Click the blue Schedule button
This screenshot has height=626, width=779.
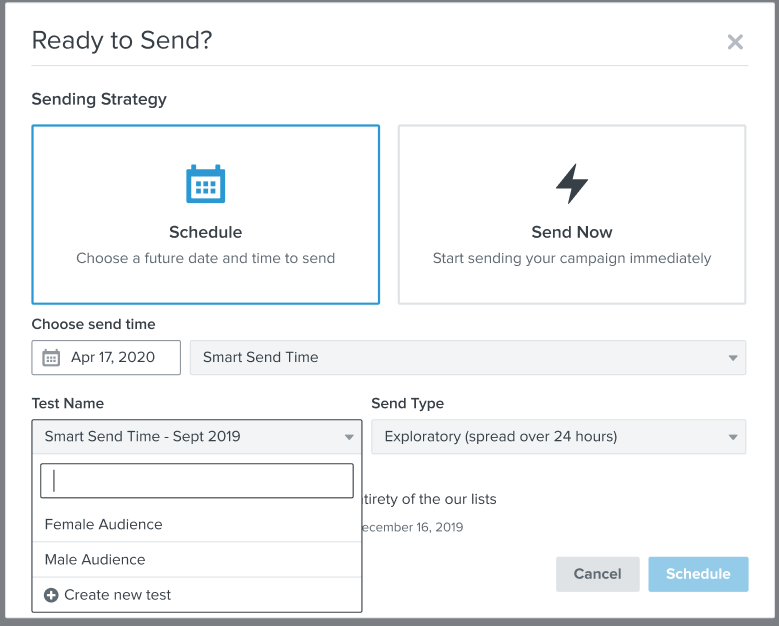pos(698,574)
